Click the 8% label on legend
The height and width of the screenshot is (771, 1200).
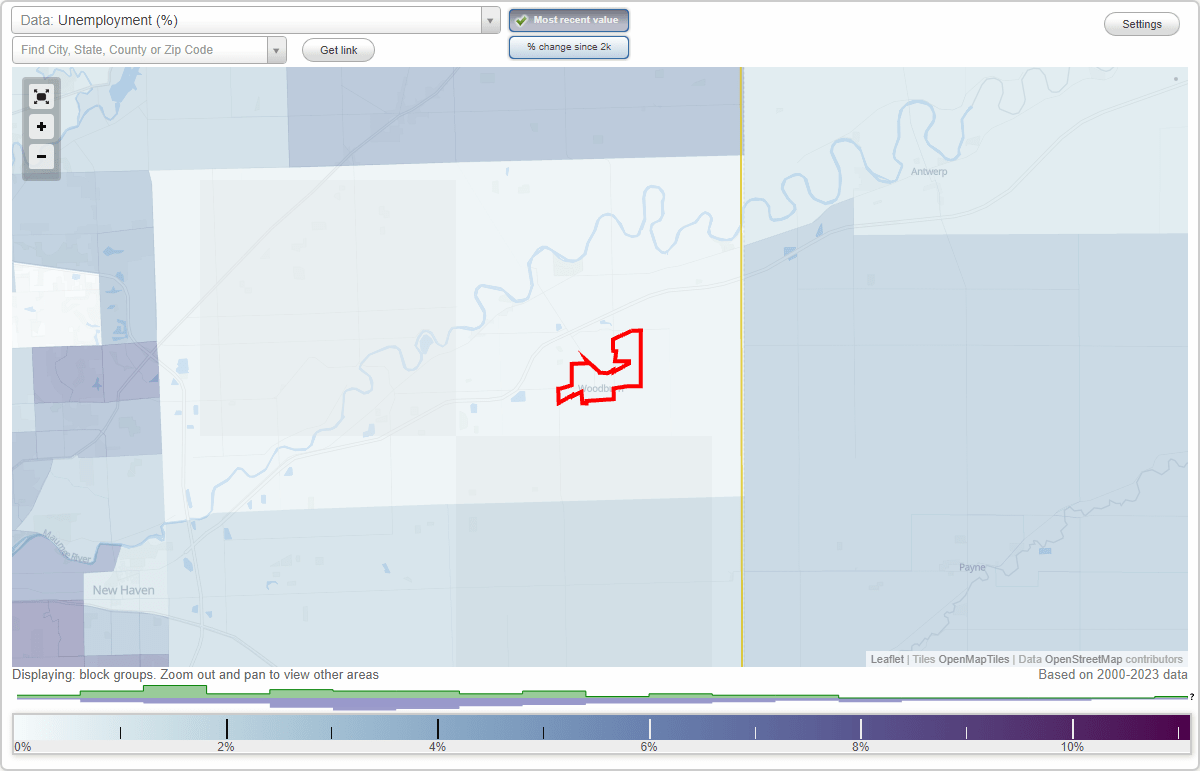click(860, 746)
